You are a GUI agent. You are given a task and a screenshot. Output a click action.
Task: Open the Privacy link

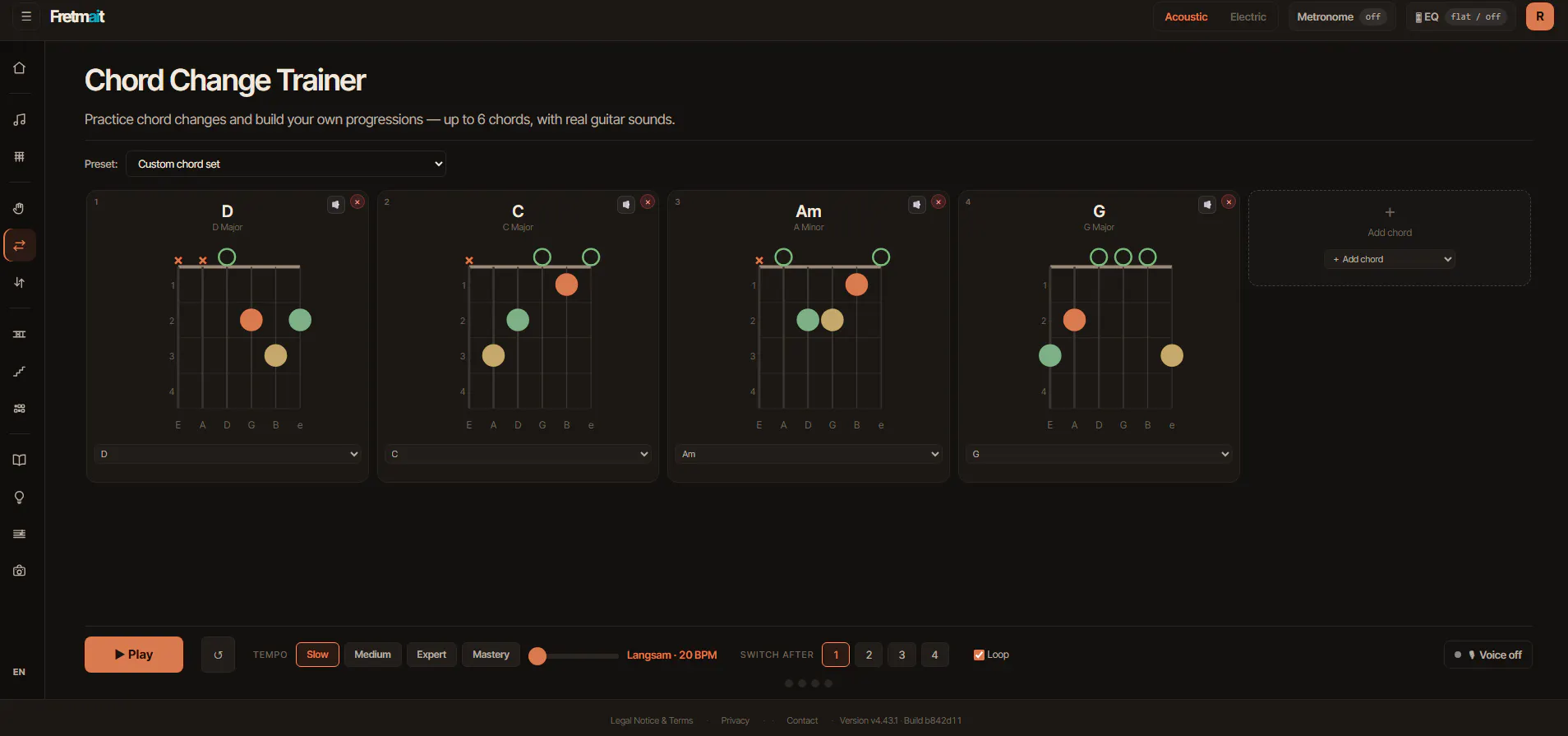click(736, 721)
